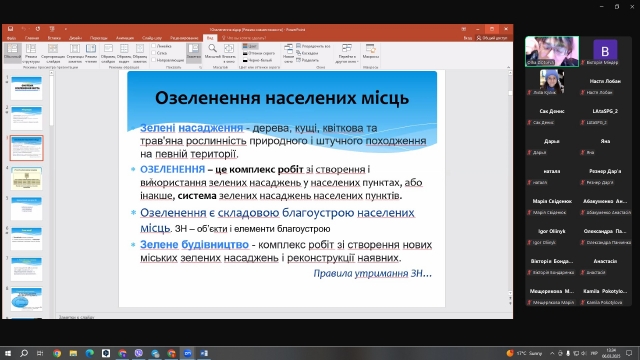This screenshot has height=360, width=640.
Task: Open the File (Файл) tab
Action: point(11,38)
